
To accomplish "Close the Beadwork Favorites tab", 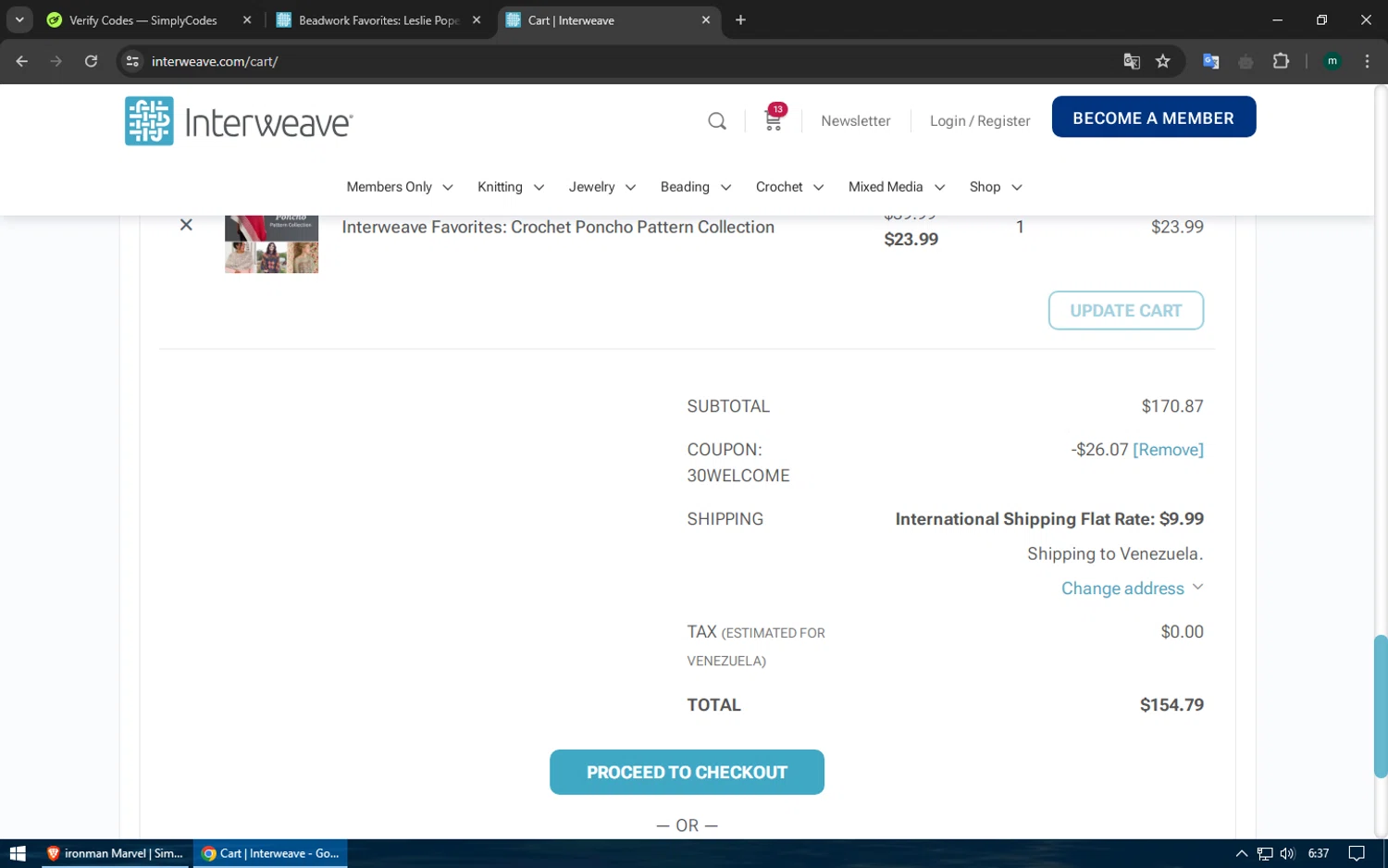I will (x=477, y=19).
